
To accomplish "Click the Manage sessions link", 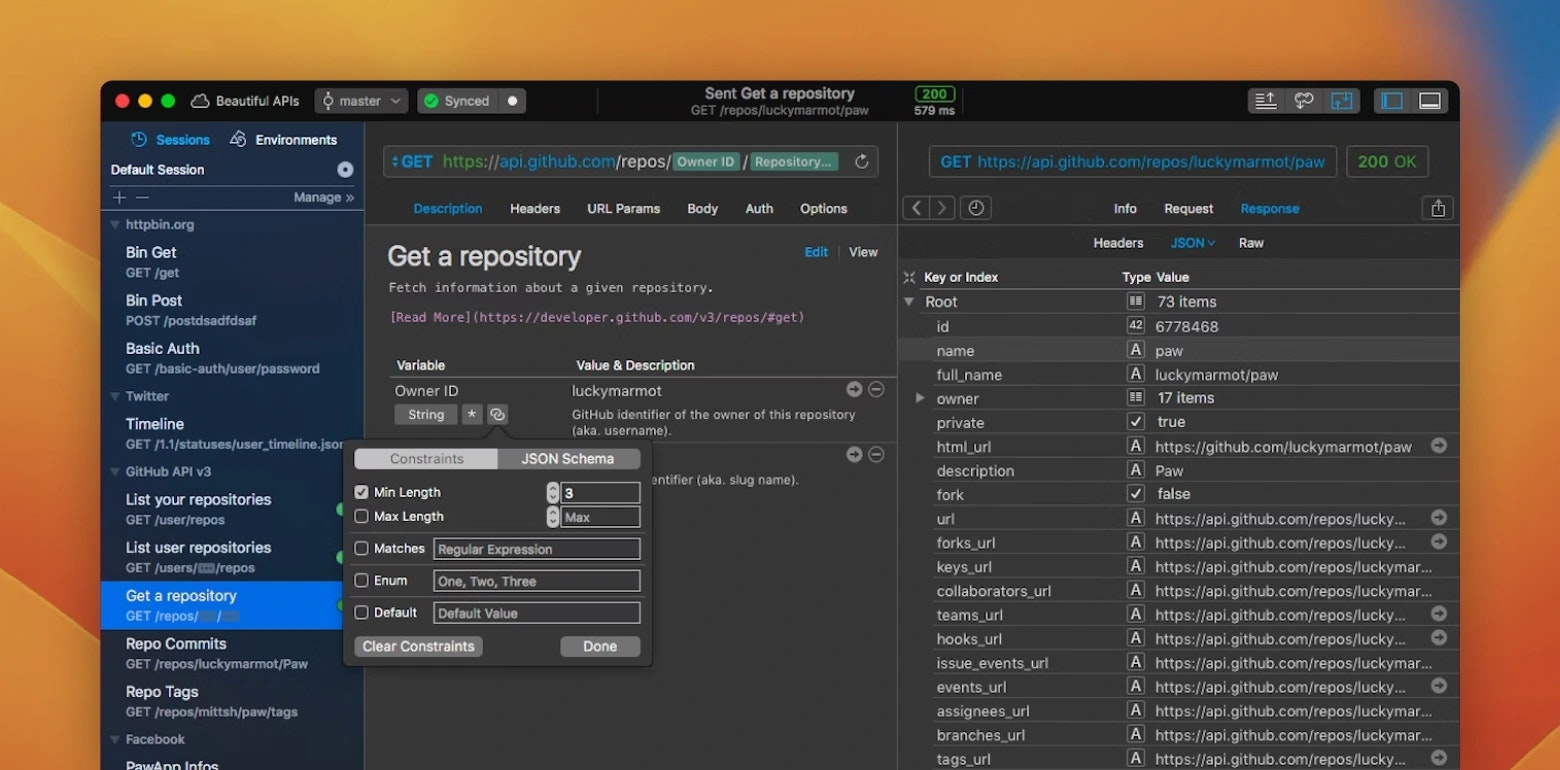I will tap(324, 197).
